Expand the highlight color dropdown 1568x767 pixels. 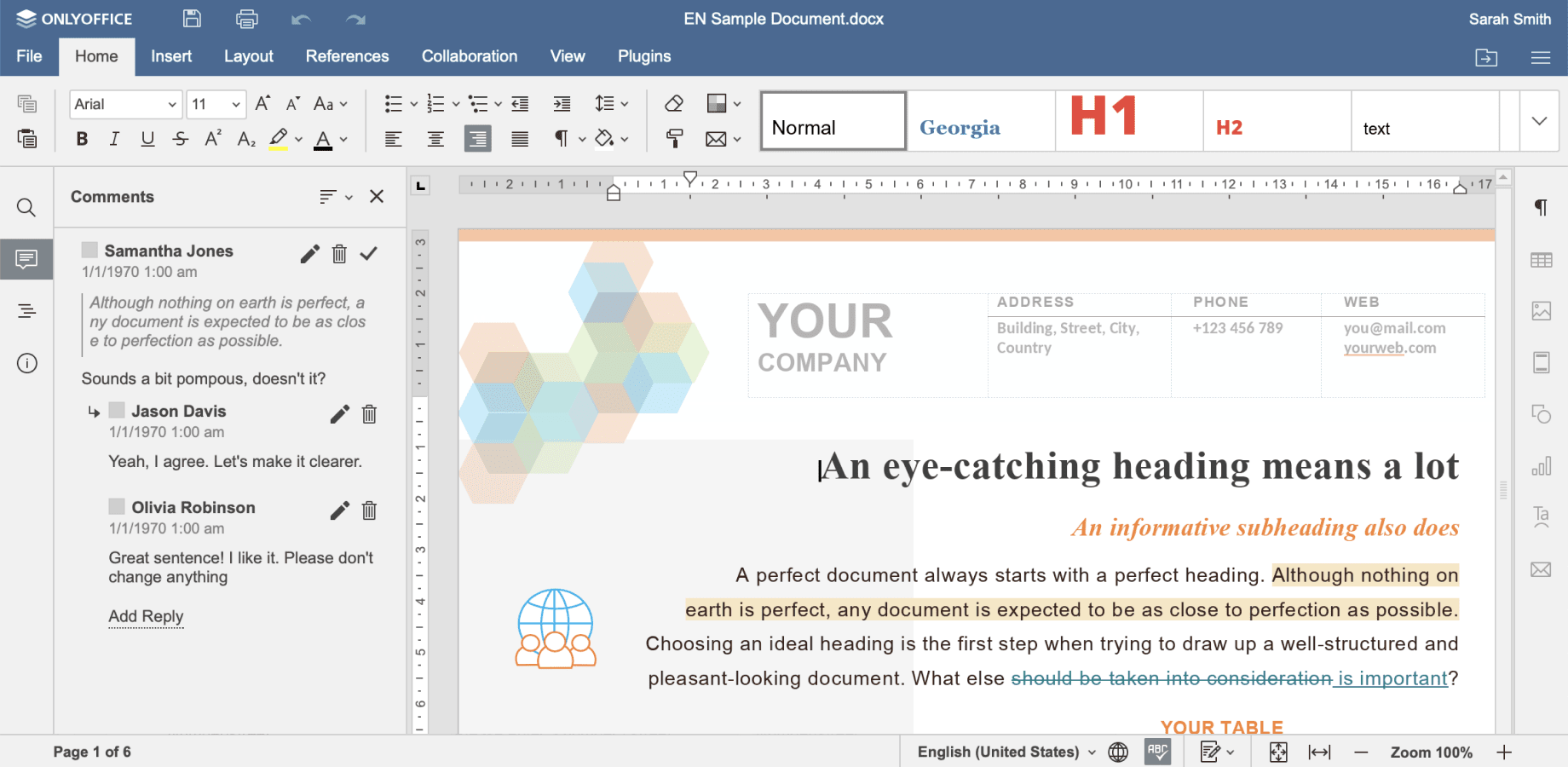pyautogui.click(x=297, y=138)
